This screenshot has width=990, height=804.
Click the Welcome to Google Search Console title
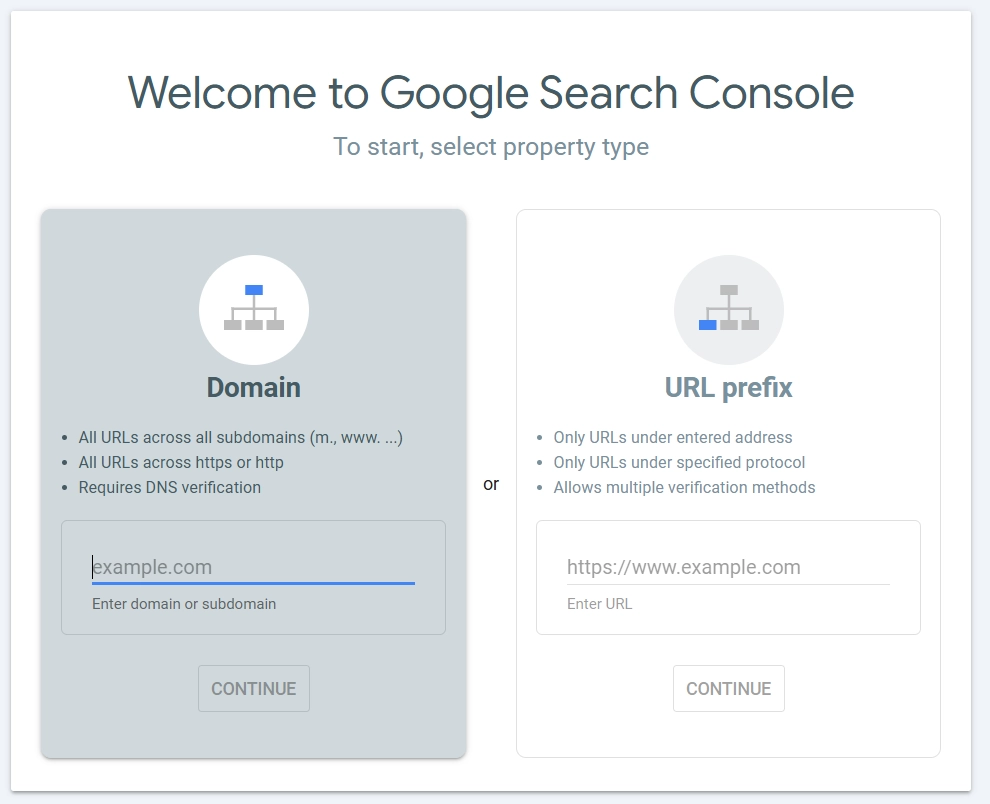[492, 93]
